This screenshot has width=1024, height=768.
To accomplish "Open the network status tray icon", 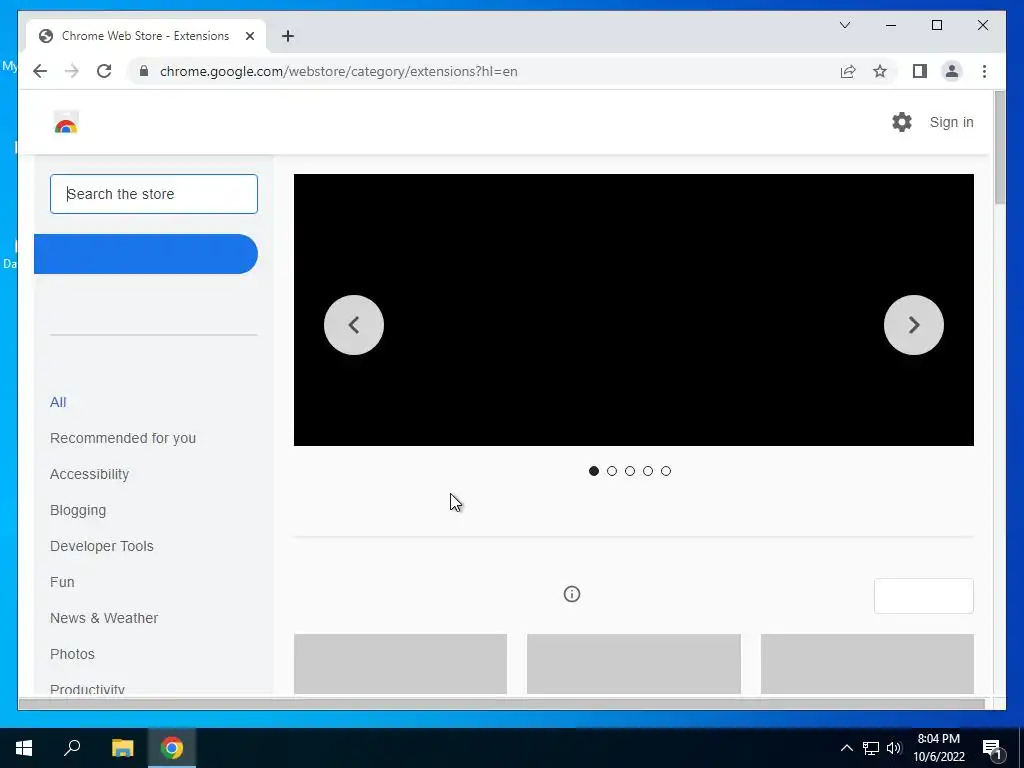I will point(871,748).
